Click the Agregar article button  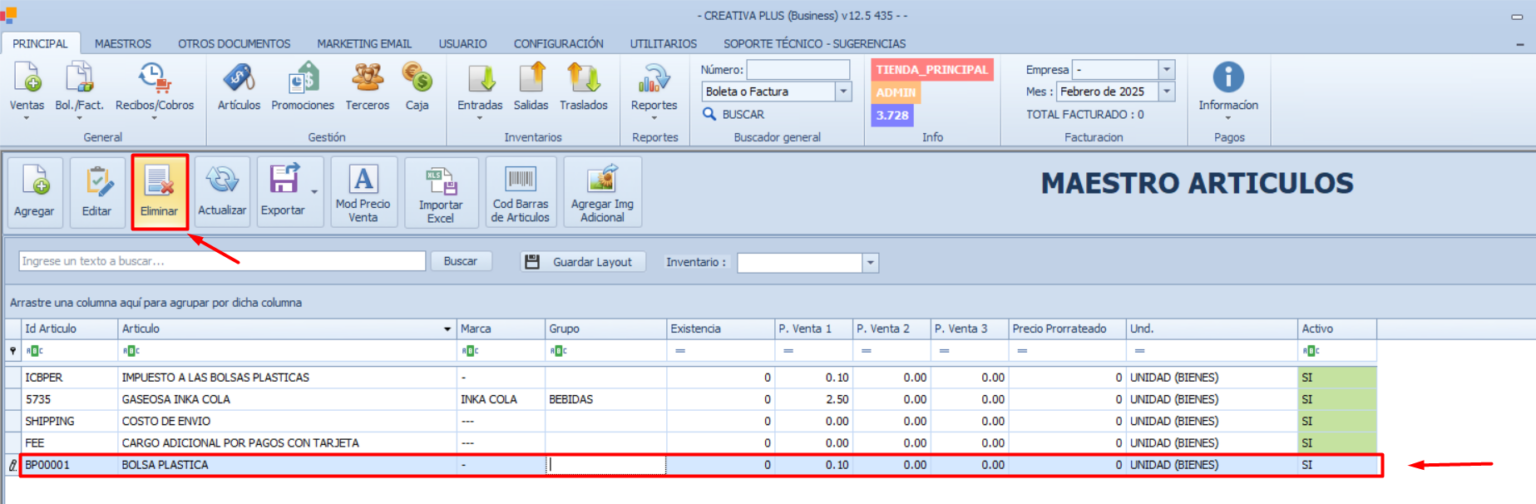point(35,193)
